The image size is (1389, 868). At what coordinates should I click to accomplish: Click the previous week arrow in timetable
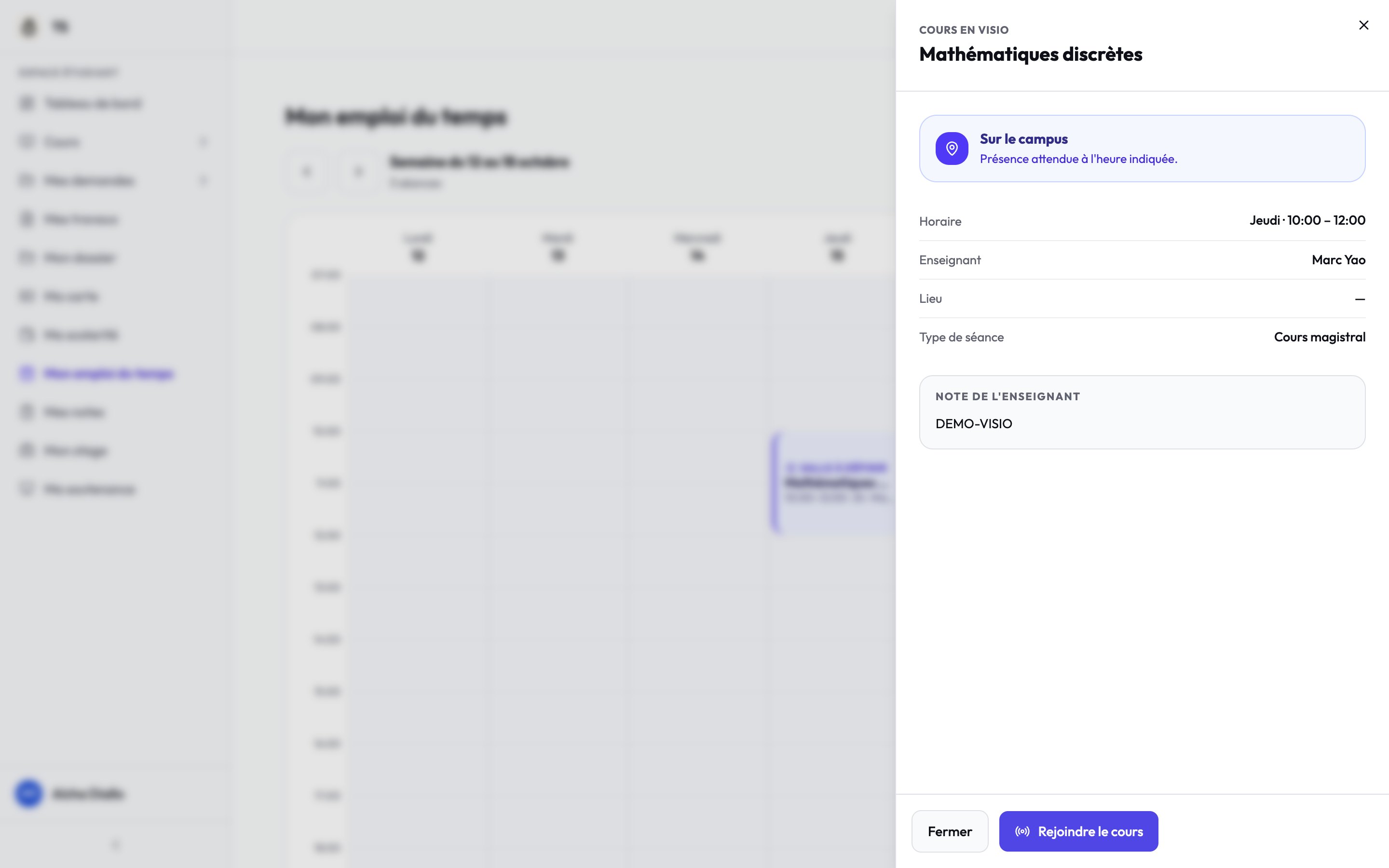pos(307,171)
